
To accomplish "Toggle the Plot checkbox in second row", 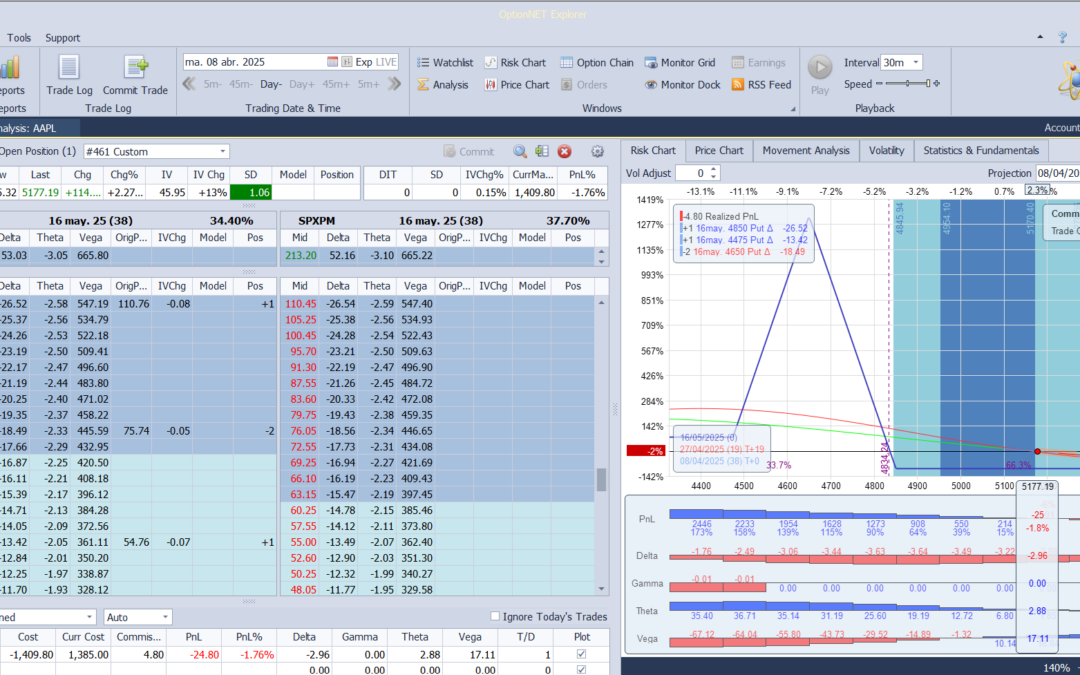I will click(583, 669).
